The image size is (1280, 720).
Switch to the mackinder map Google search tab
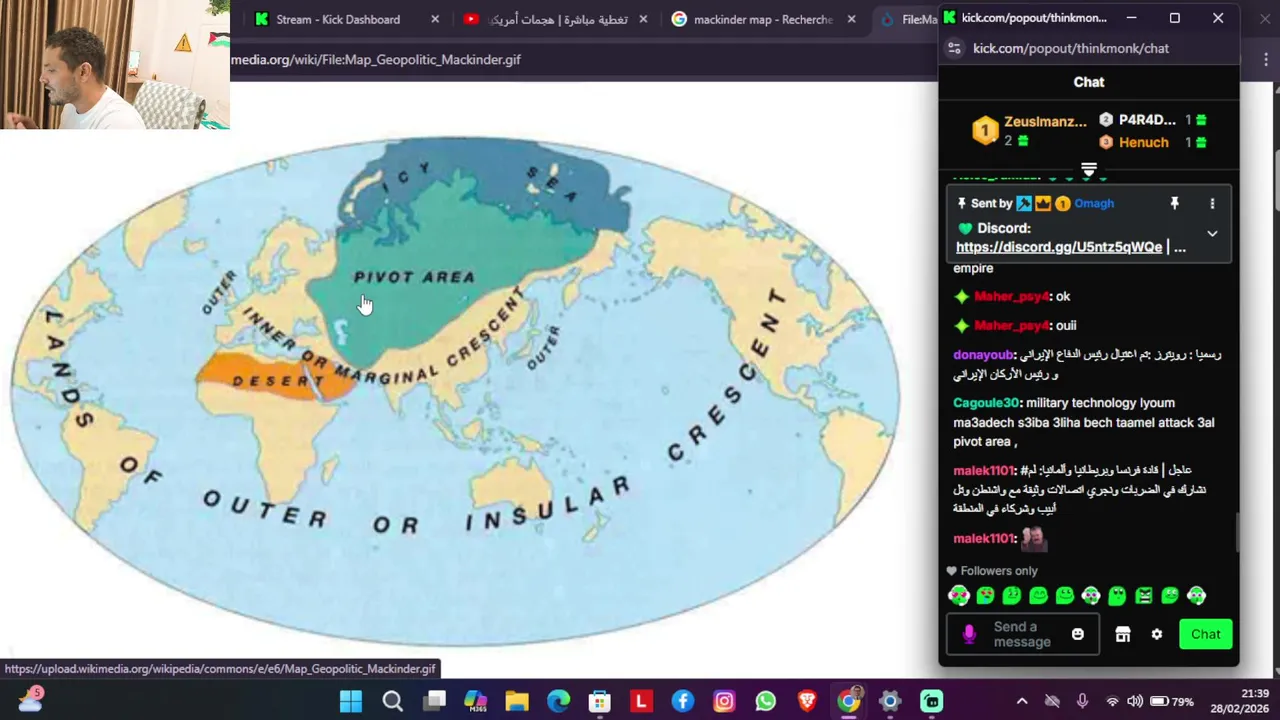click(x=763, y=19)
